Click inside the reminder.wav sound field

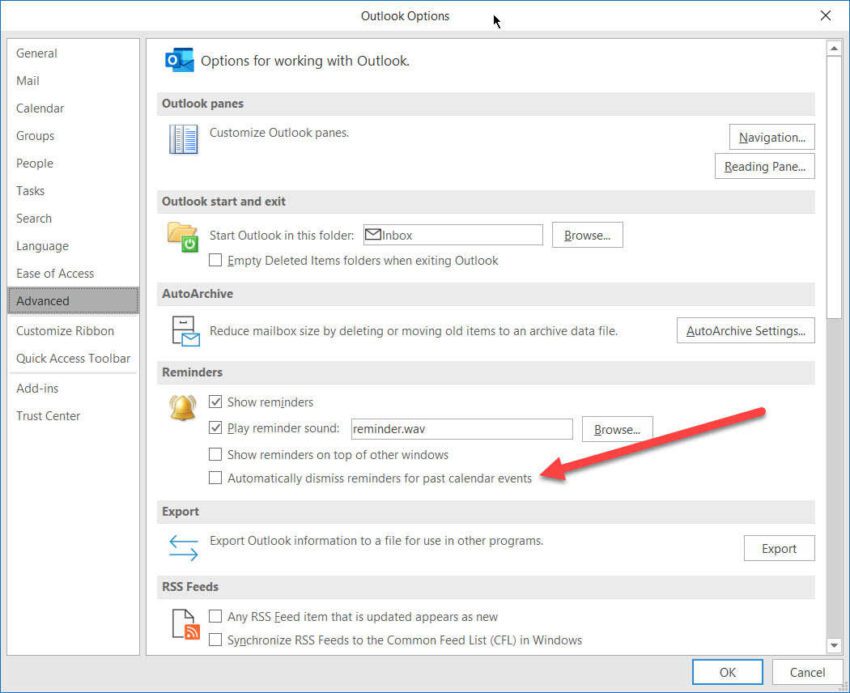(x=460, y=428)
